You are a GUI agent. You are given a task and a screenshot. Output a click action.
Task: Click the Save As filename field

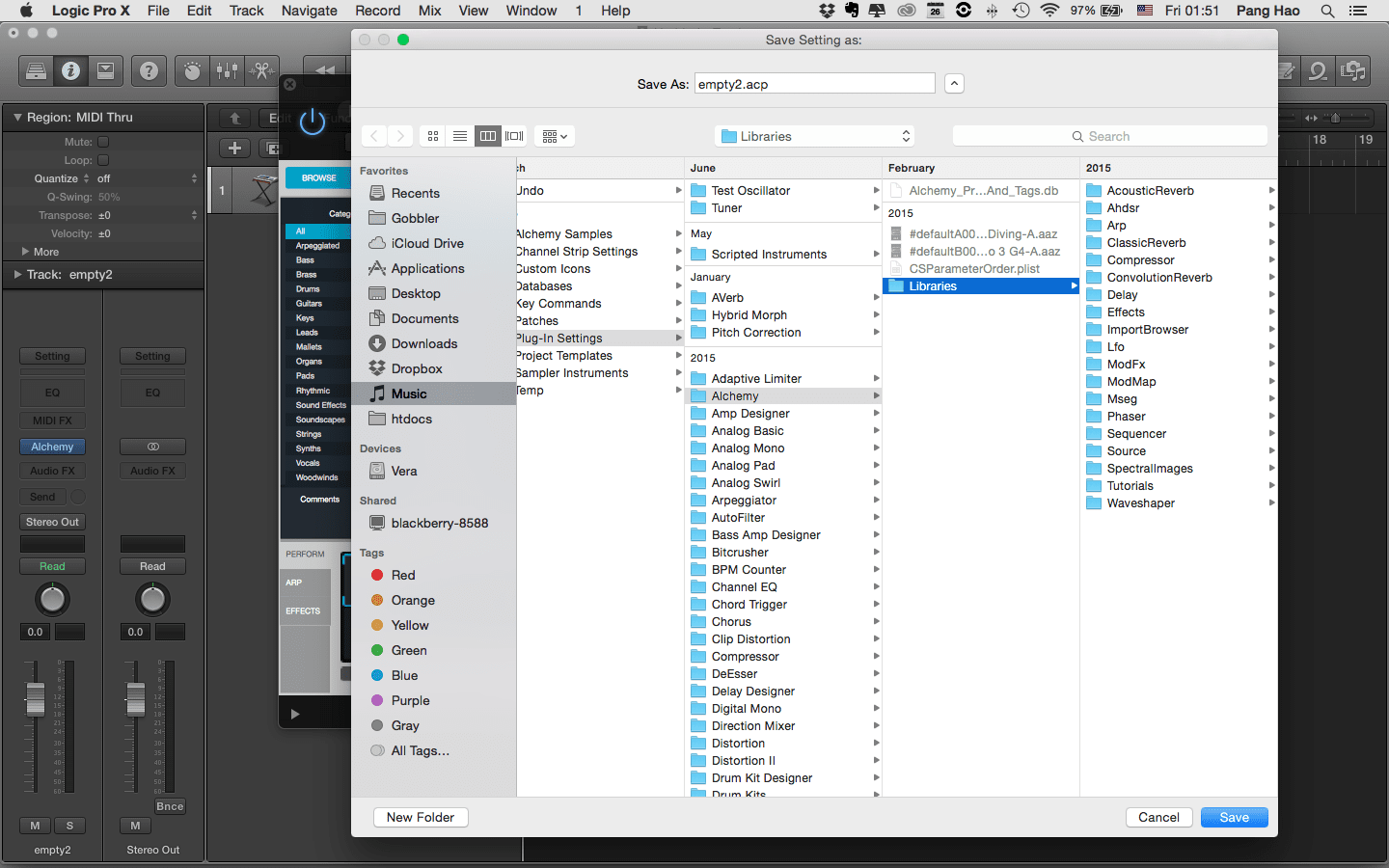[815, 84]
